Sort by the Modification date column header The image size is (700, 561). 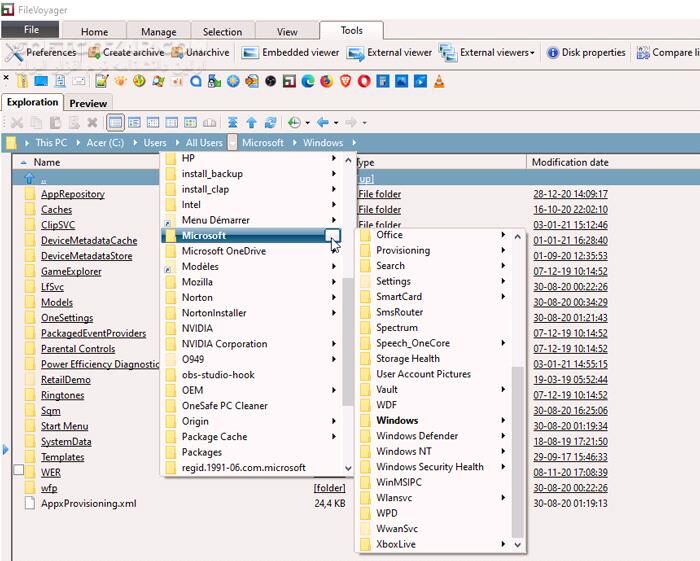[x=569, y=162]
